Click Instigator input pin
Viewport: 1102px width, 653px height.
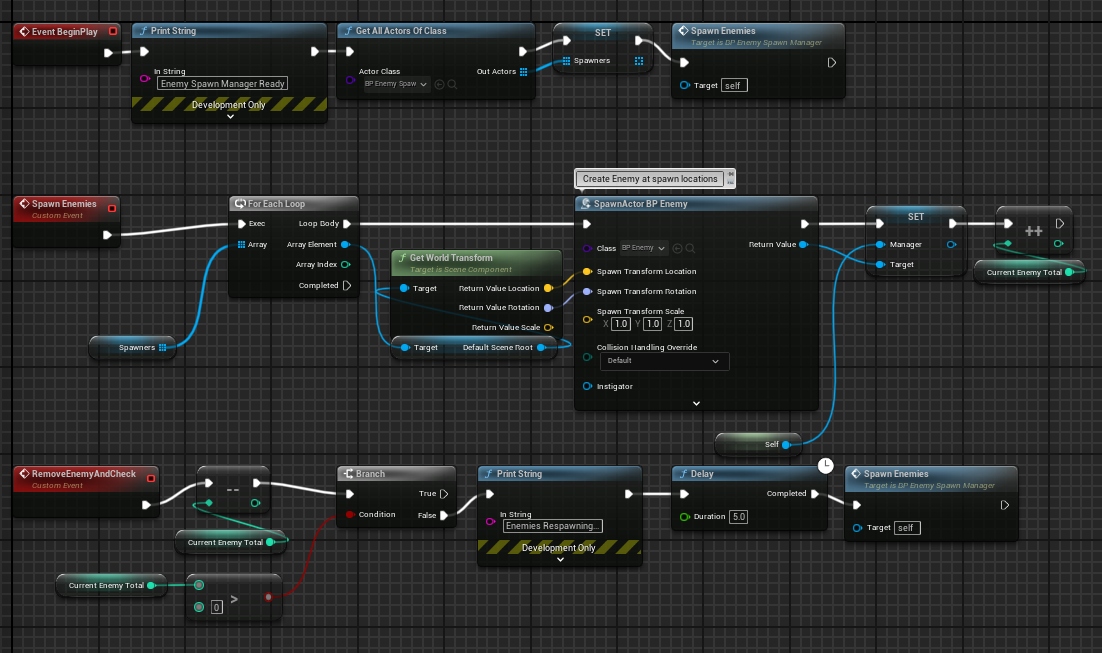coord(587,387)
